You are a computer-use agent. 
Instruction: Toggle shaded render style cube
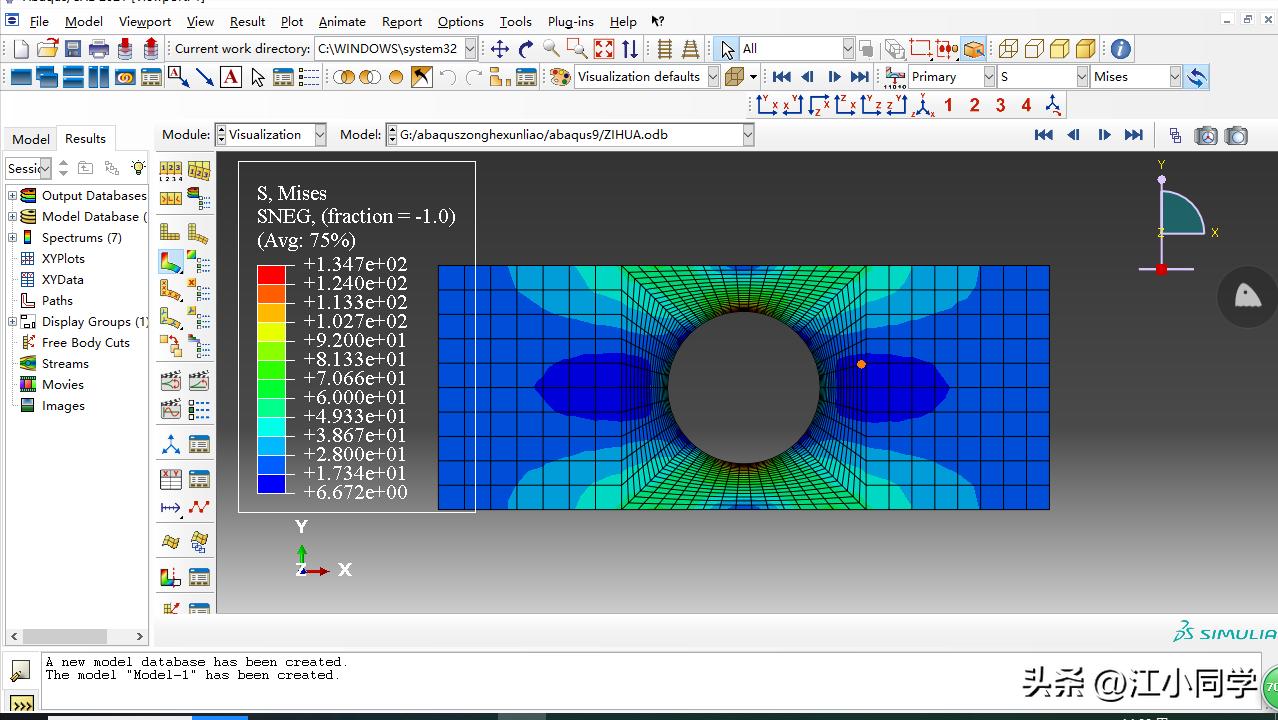(1086, 49)
